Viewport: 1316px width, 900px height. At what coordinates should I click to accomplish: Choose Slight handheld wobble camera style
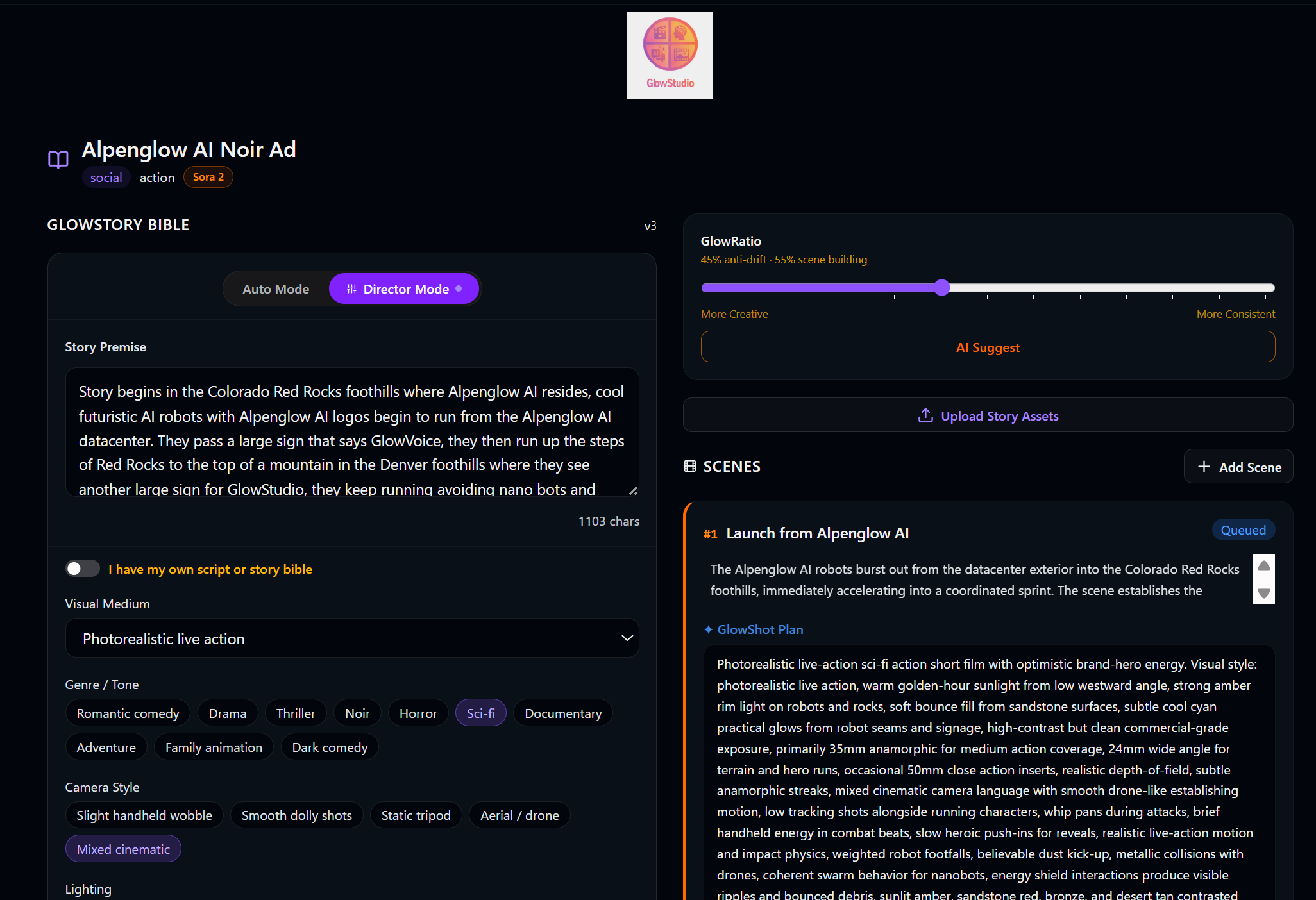(x=144, y=815)
